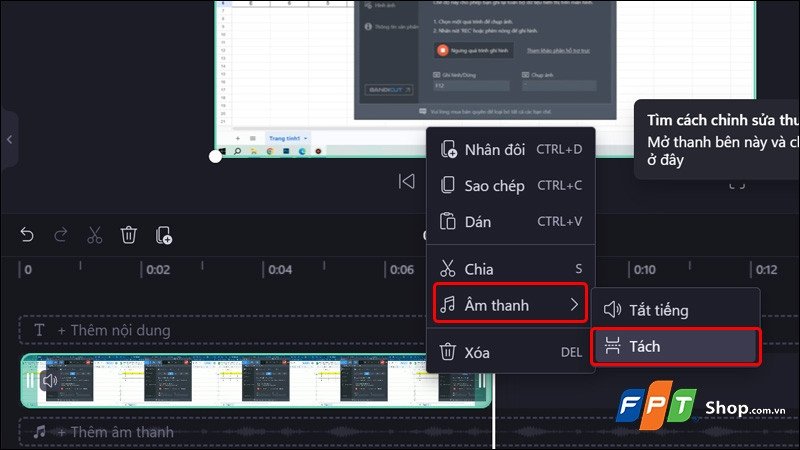
Task: Choose Nhân đôi from context menu
Action: click(511, 149)
